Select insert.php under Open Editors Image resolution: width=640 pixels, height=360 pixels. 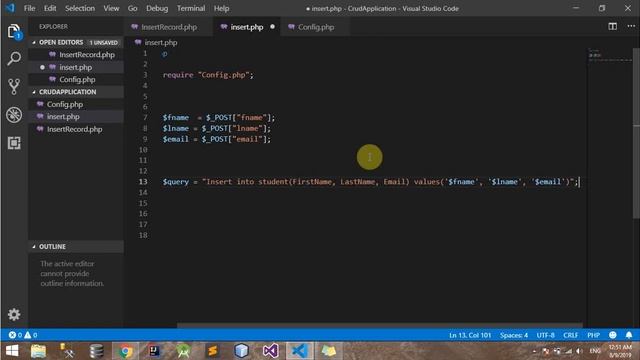tap(76, 67)
